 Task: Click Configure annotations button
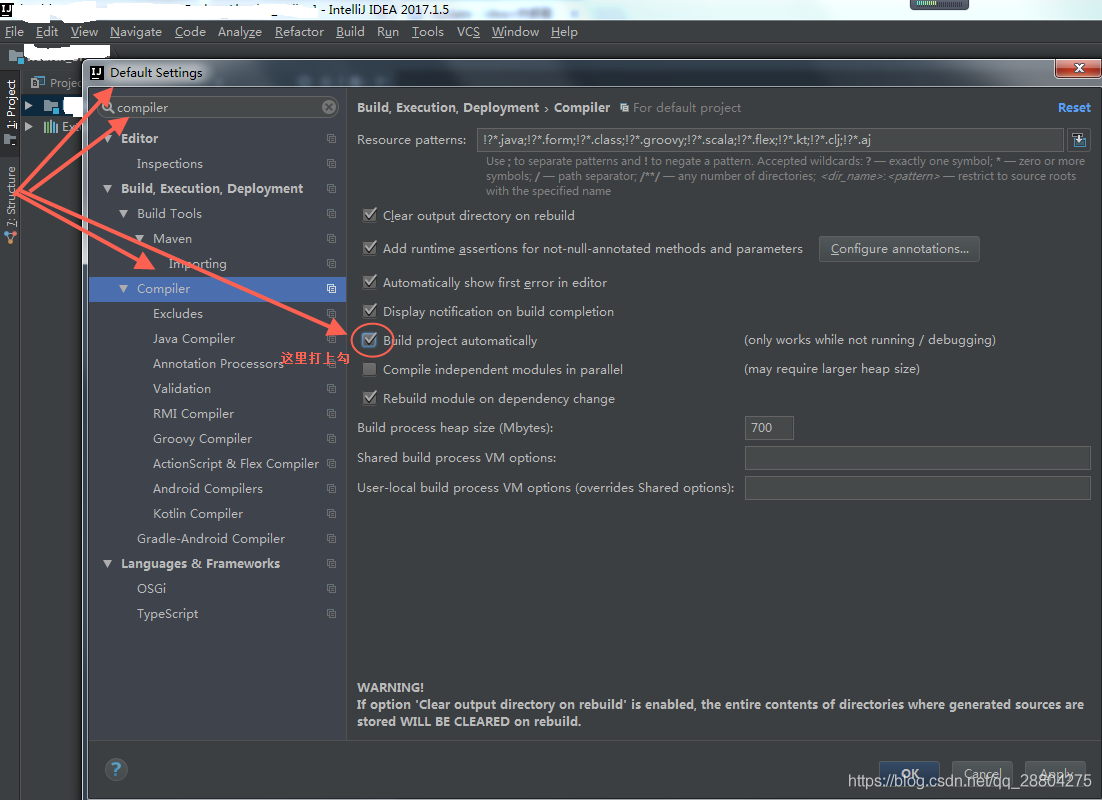click(899, 249)
